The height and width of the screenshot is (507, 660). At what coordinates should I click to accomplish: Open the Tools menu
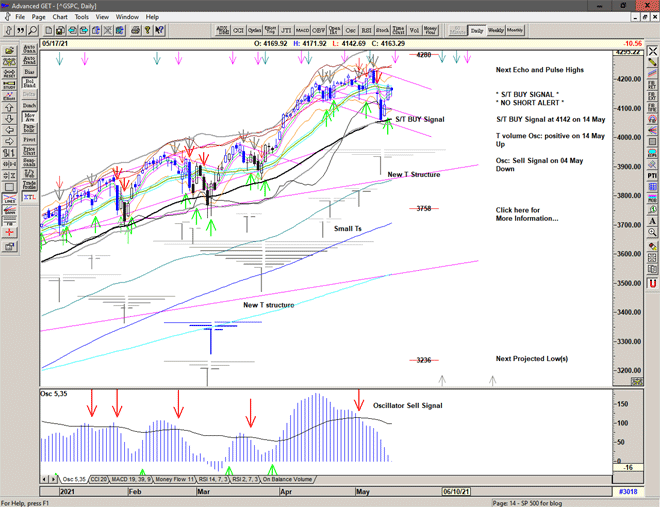[x=82, y=17]
